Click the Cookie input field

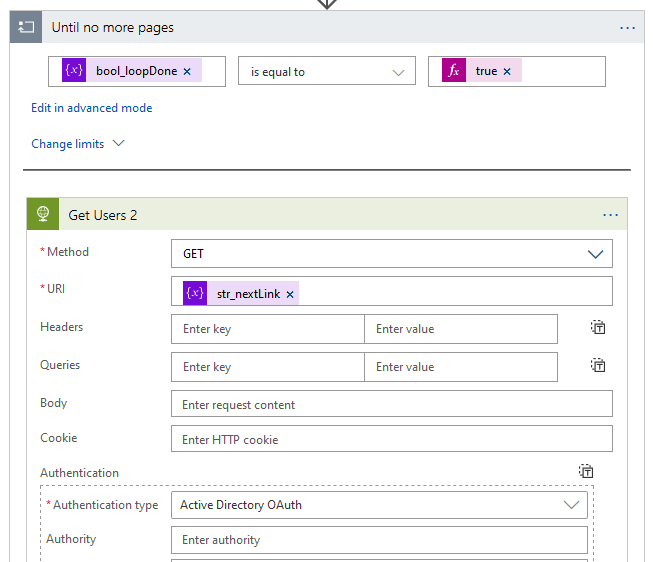[391, 440]
